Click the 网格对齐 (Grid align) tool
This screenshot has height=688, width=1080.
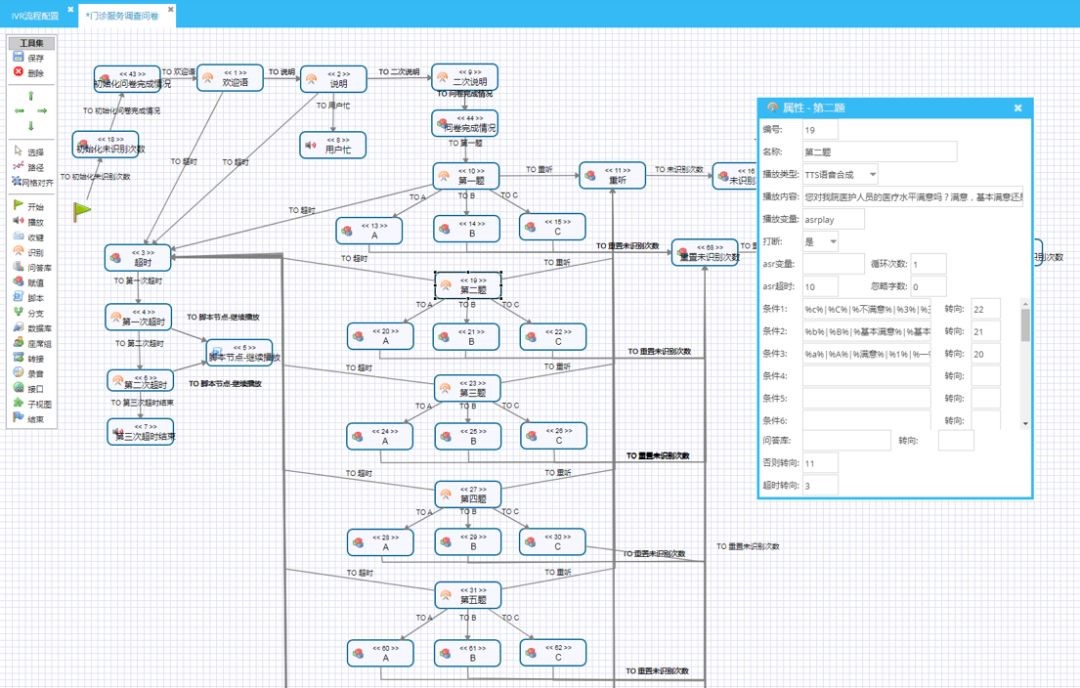18,181
